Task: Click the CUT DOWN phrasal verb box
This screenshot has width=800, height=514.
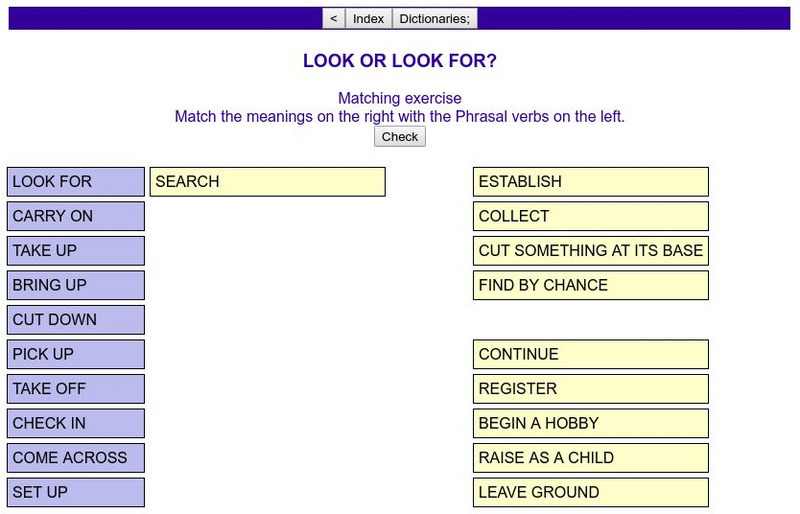Action: click(x=76, y=320)
